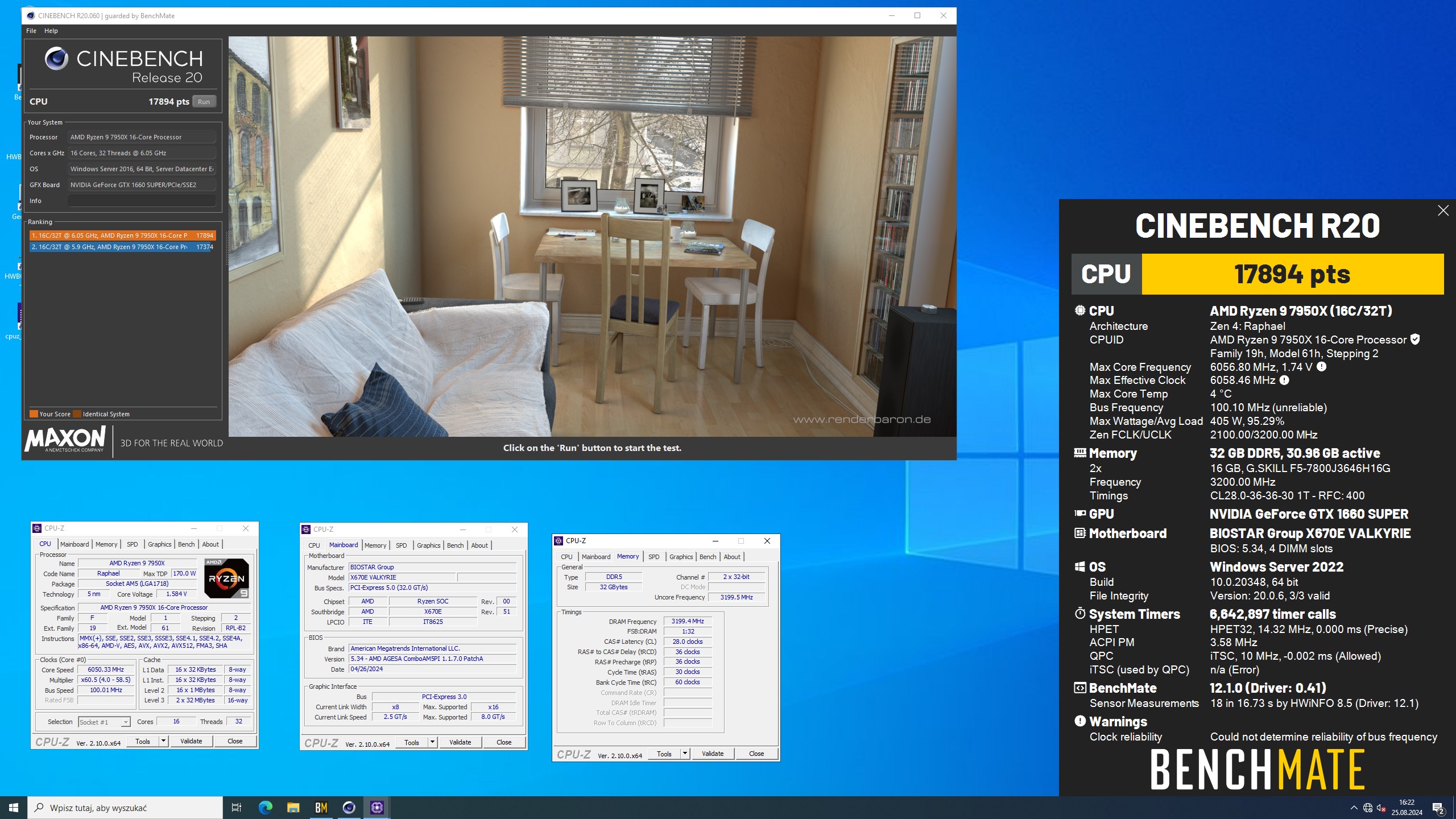Launch Microsoft Edge from the taskbar
Viewport: 1456px width, 819px height.
pyautogui.click(x=265, y=808)
